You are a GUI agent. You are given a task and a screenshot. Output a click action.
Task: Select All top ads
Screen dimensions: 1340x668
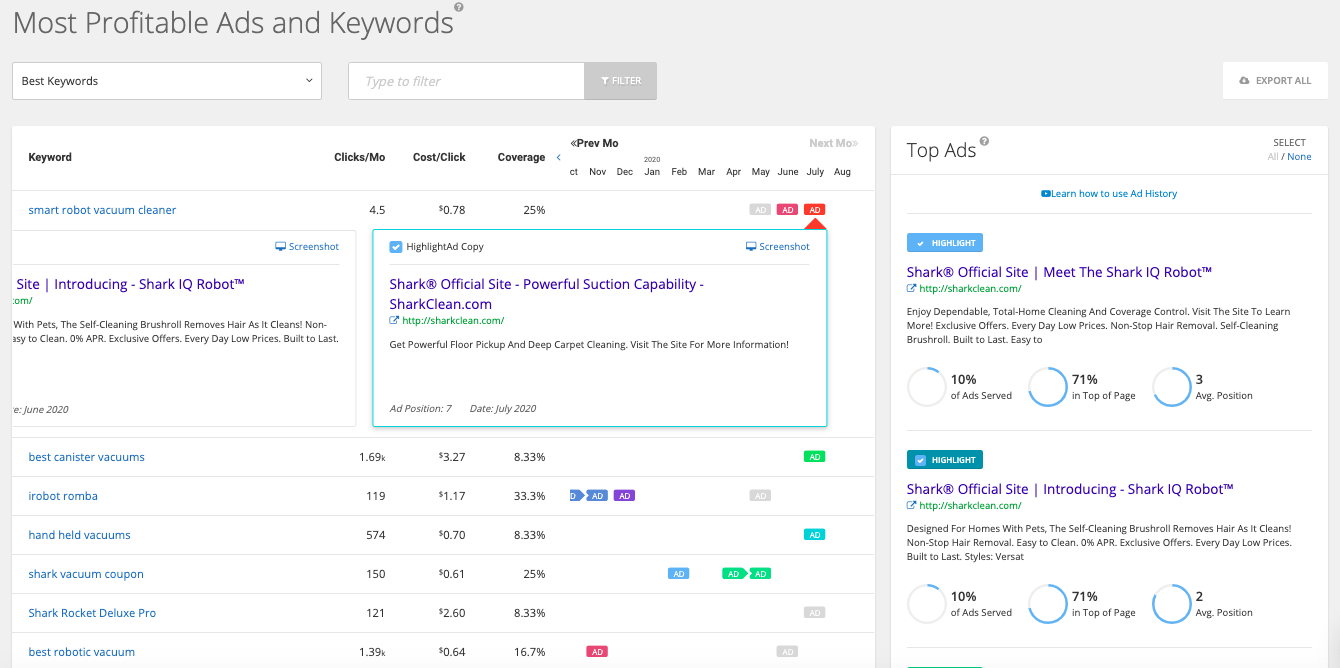coord(1273,157)
